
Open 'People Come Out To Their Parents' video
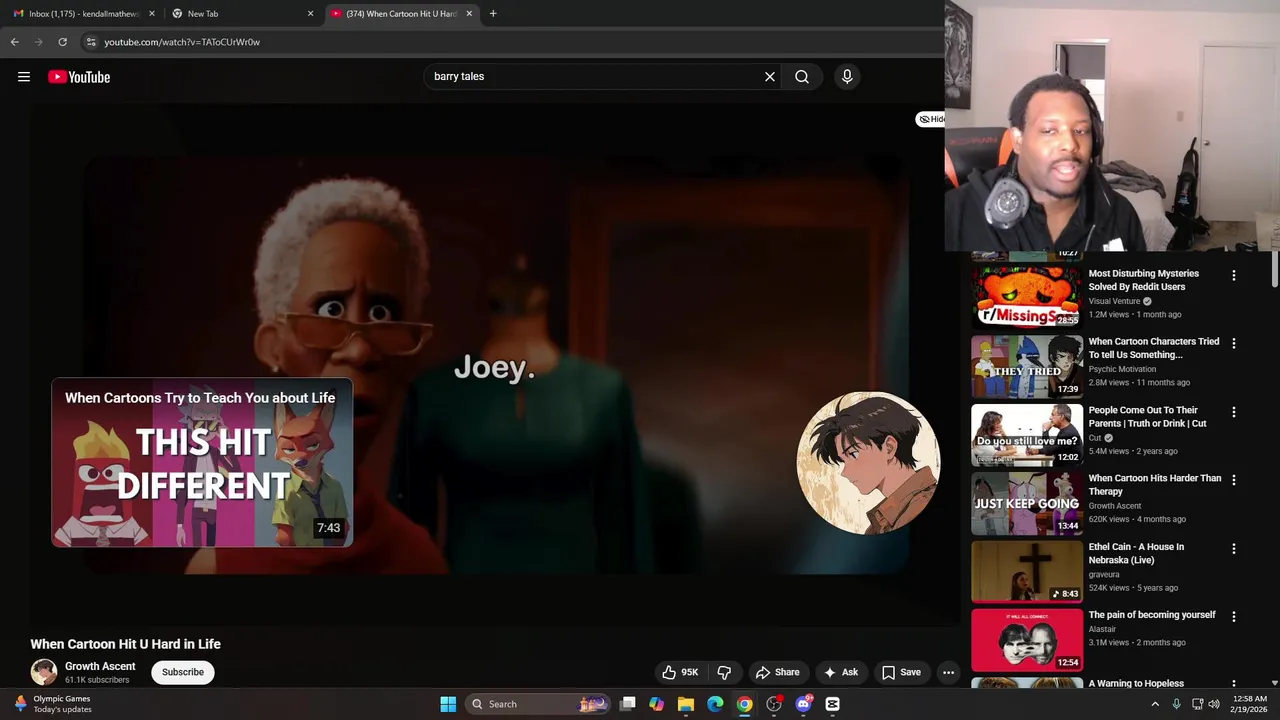point(1147,417)
